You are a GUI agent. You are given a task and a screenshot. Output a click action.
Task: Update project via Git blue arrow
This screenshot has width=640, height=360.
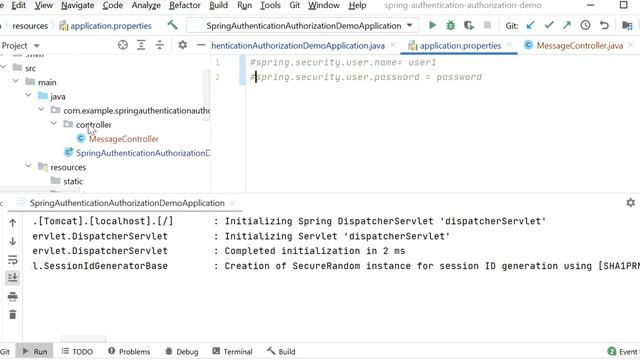point(530,25)
